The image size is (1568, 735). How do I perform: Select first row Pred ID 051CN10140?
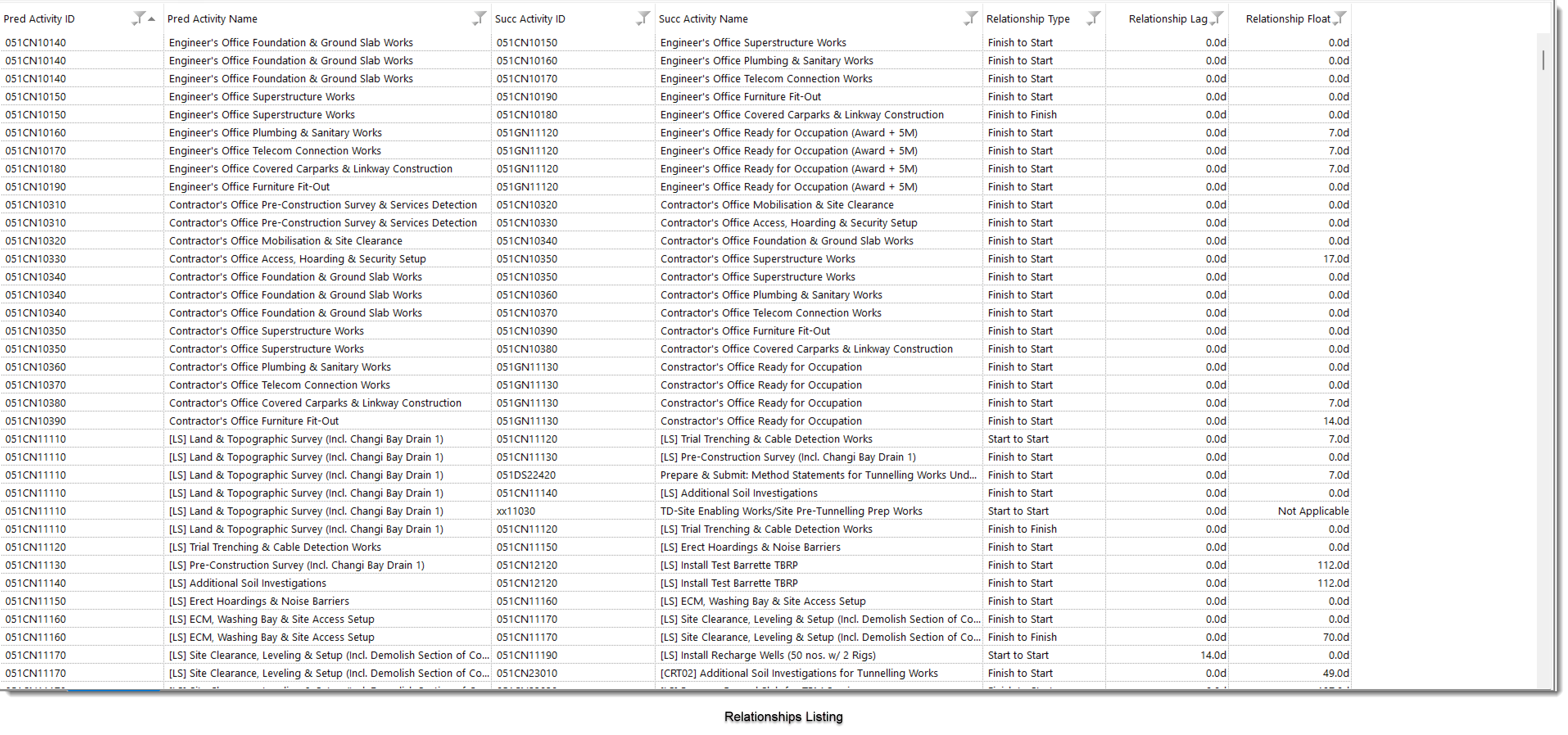click(35, 43)
